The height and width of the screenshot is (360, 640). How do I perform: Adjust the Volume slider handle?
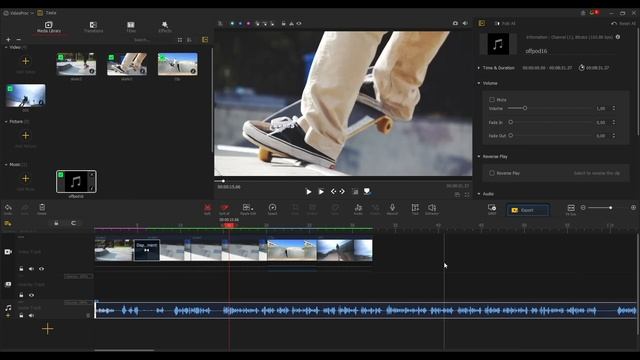click(x=525, y=108)
